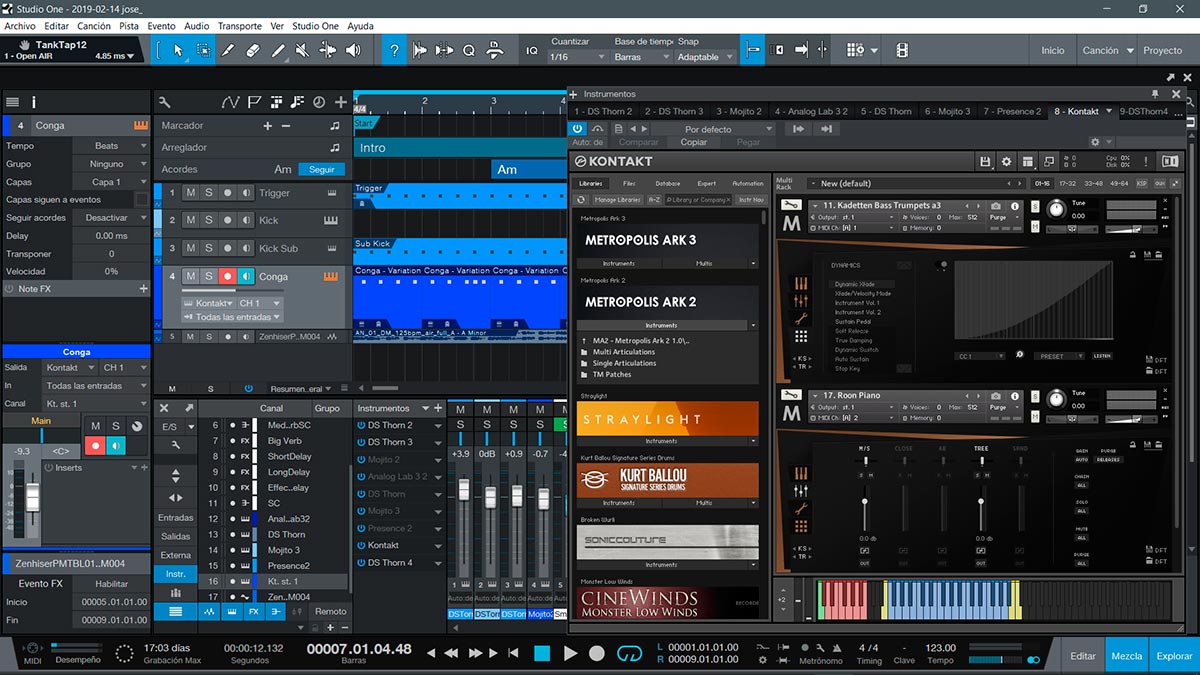Screen dimensions: 1200x675
Task: Open the tempo track clock icon
Action: (x=319, y=102)
